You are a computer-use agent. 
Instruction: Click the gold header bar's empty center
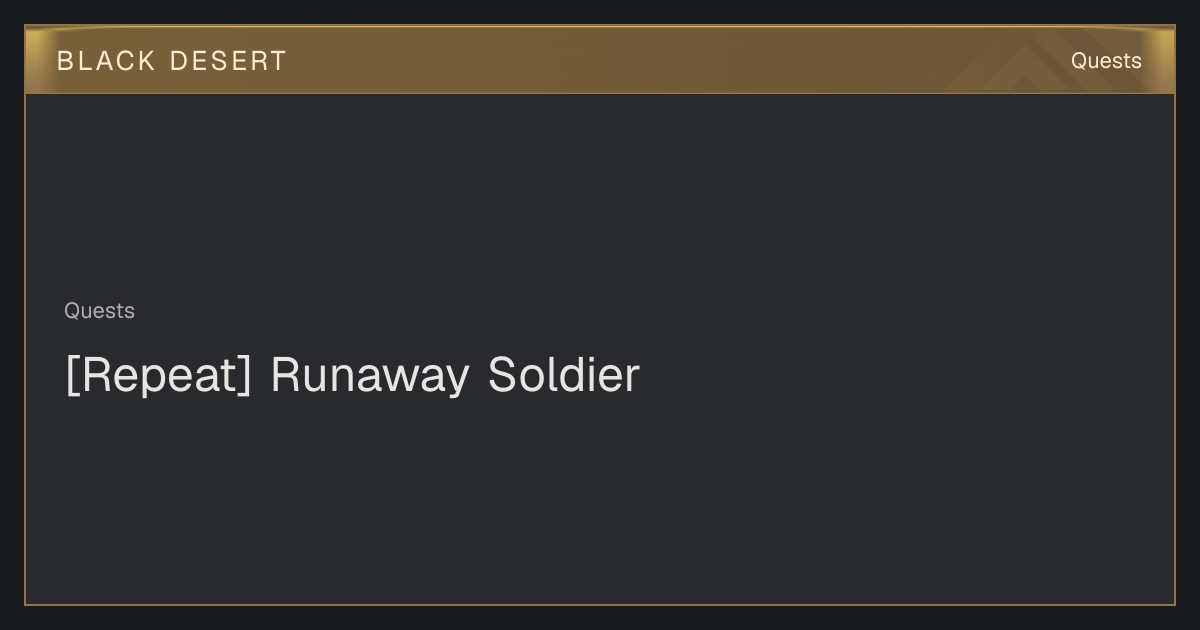point(600,61)
